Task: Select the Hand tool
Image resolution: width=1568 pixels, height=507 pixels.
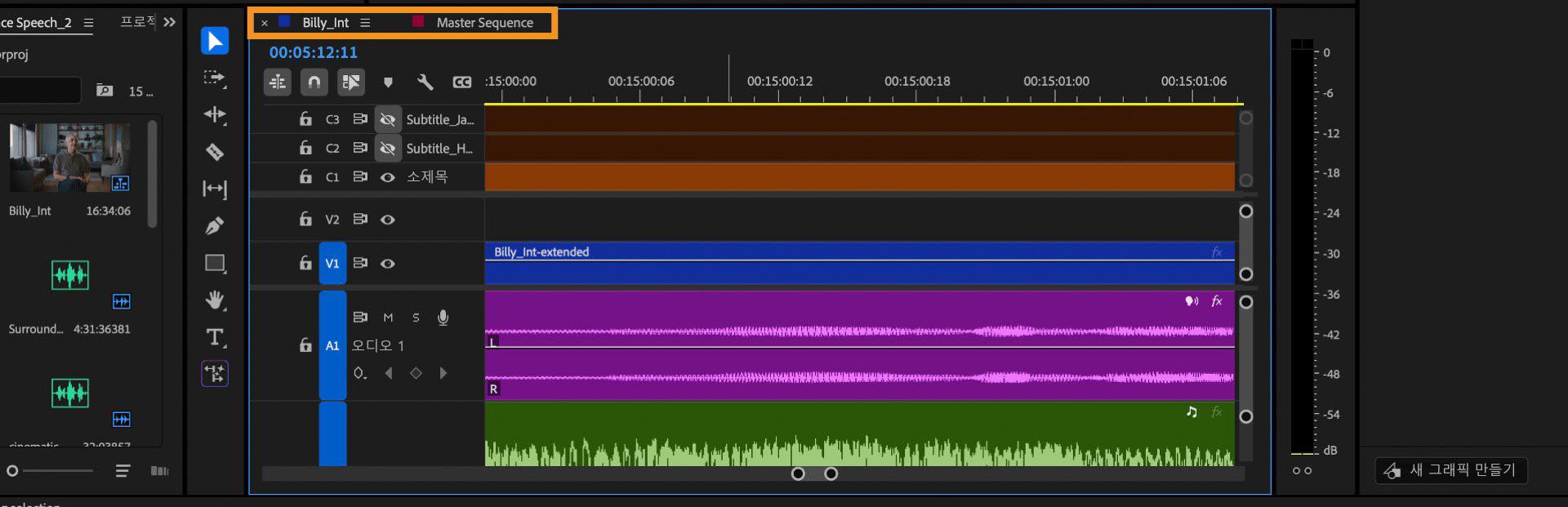Action: [x=215, y=300]
